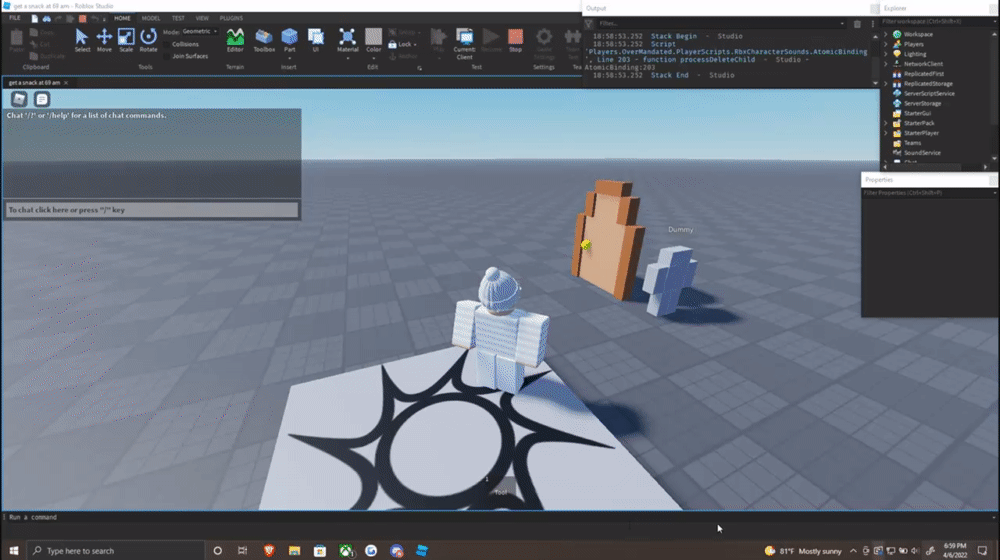Select the 'get a snack at 69 am' document tab
Image resolution: width=1000 pixels, height=560 pixels.
[34, 83]
